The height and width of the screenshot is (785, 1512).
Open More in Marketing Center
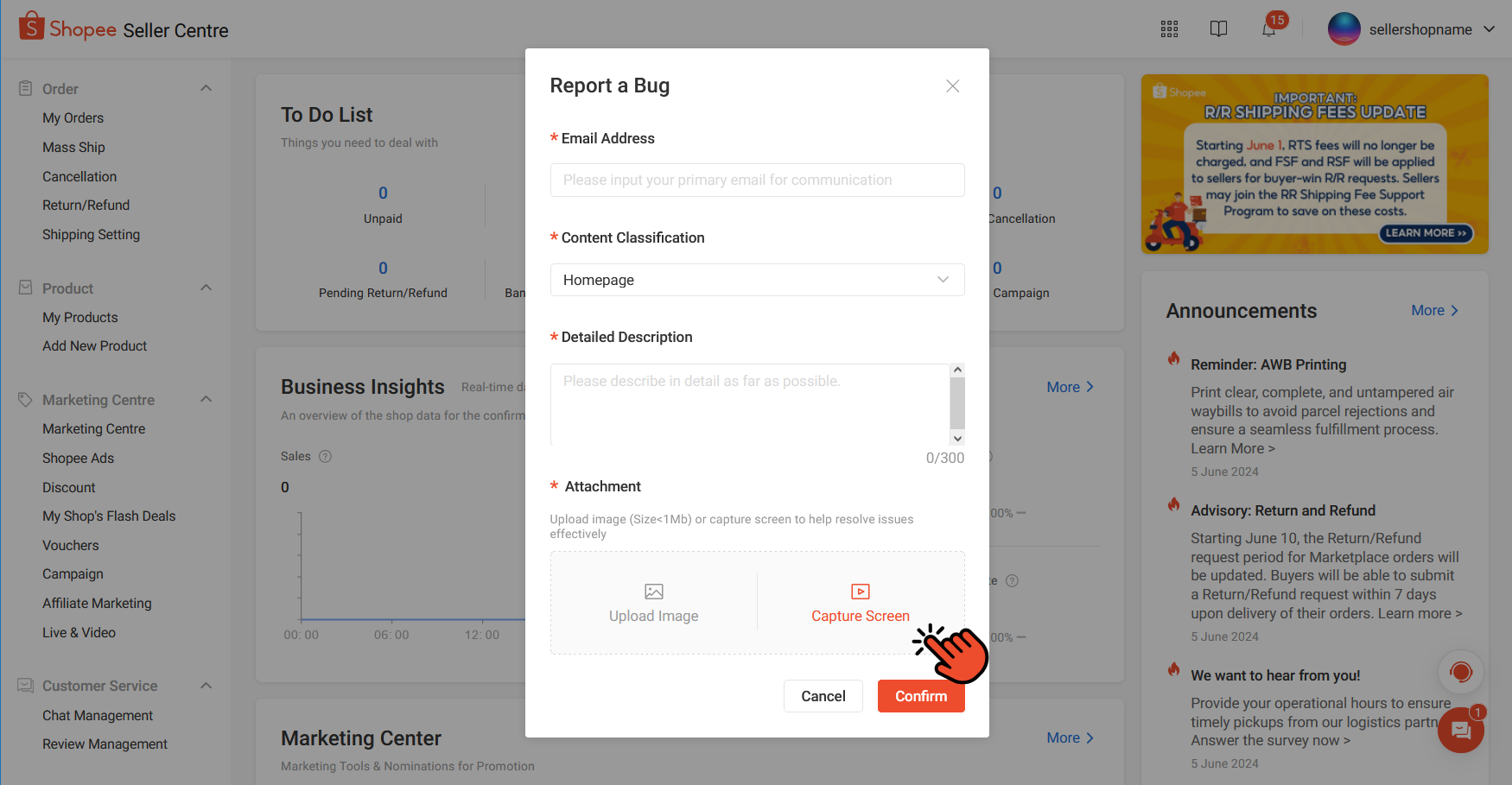pos(1070,738)
